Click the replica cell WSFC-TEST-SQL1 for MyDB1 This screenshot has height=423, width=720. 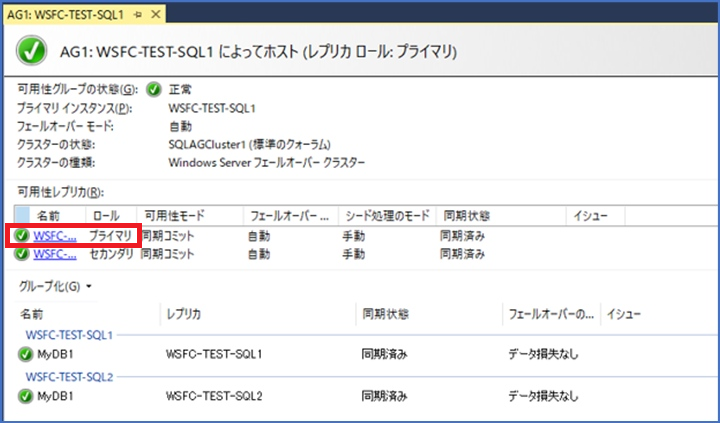(x=214, y=354)
